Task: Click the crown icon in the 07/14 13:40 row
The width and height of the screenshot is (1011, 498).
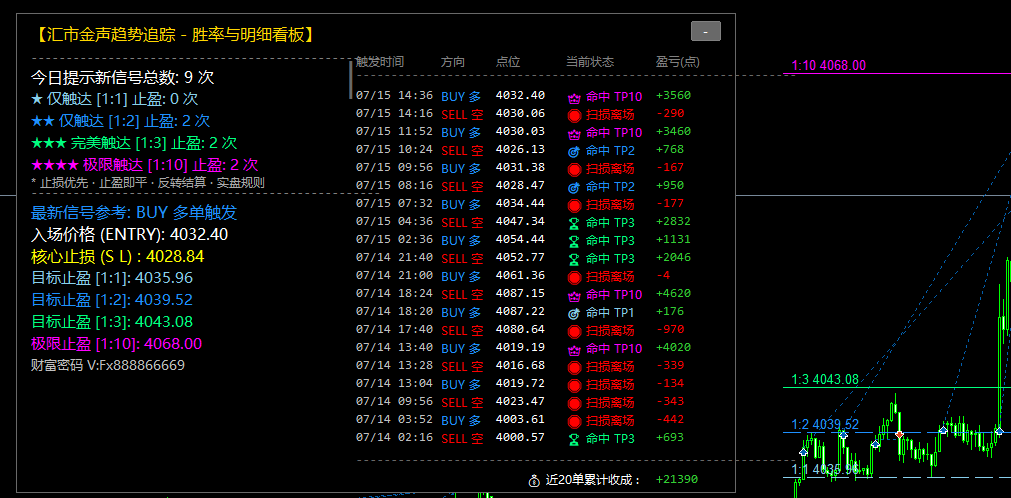Action: 574,350
